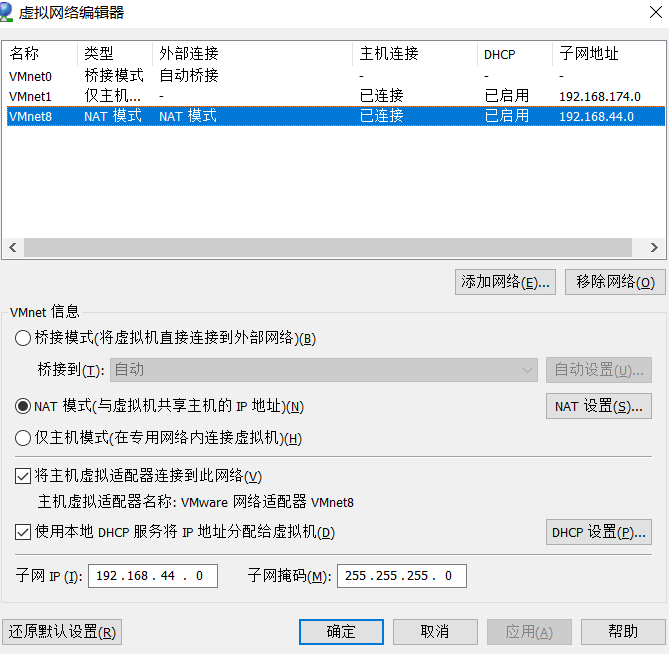Viewport: 669px width, 654px height.
Task: Open the 桥接到 dropdown list
Action: [x=324, y=370]
